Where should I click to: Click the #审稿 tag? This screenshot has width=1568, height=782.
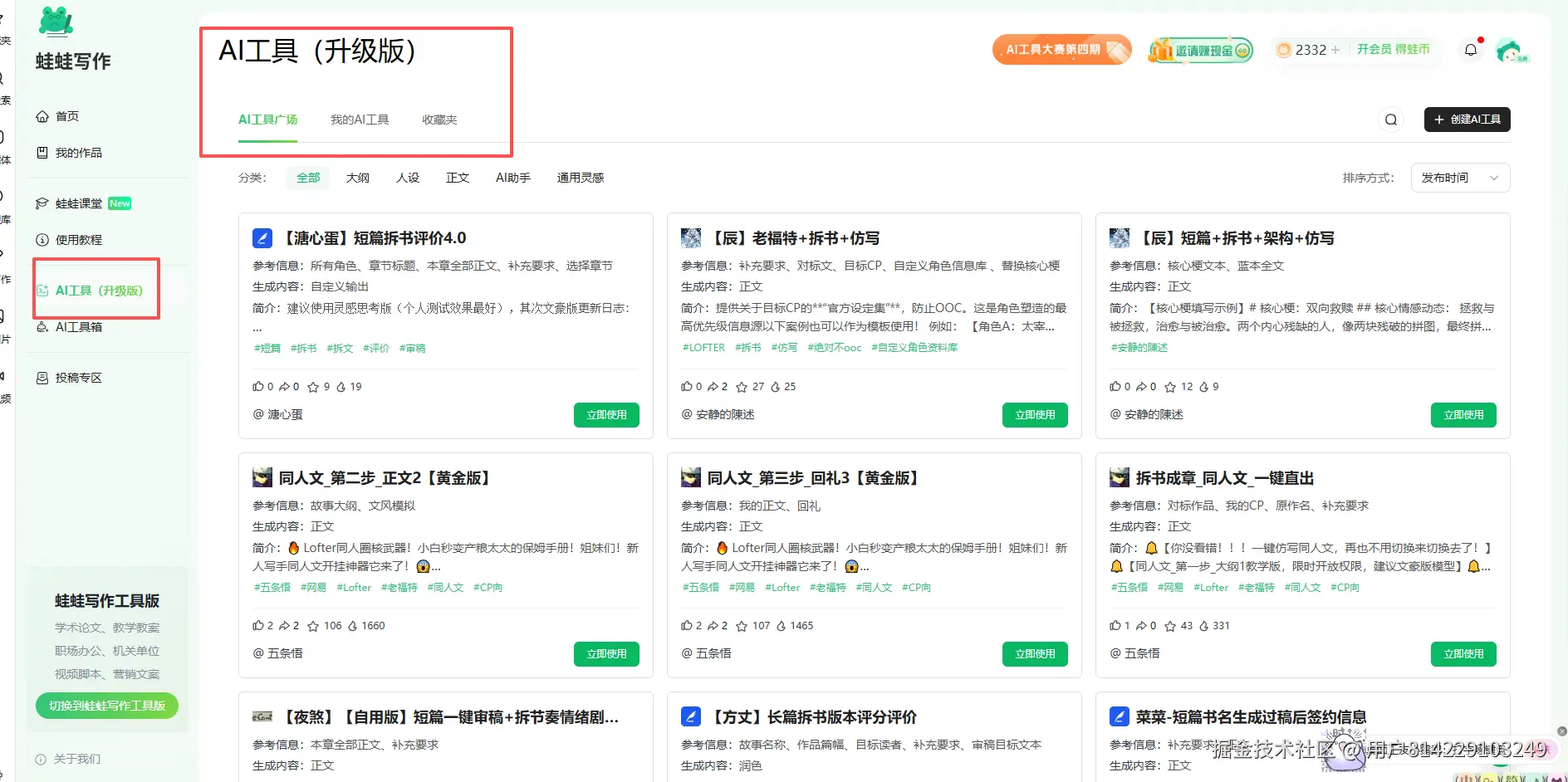(412, 348)
